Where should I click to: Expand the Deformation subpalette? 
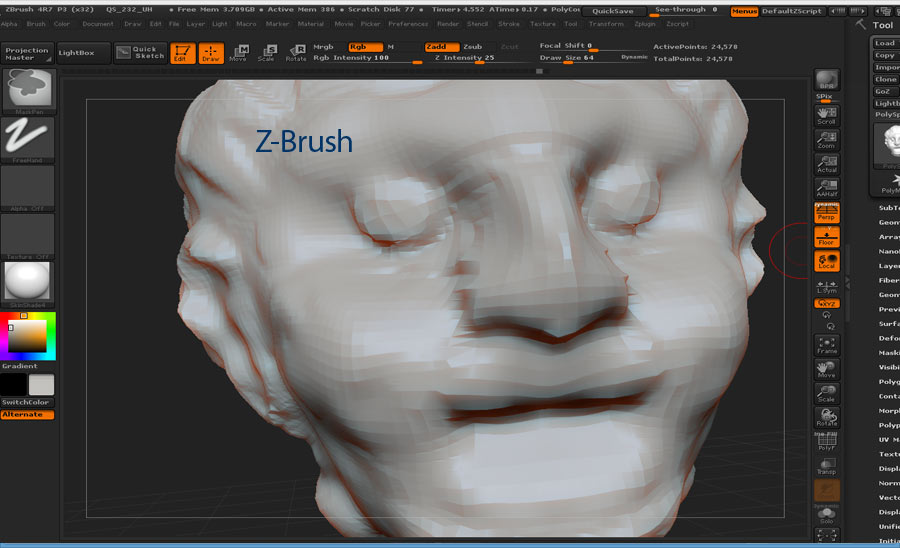888,338
